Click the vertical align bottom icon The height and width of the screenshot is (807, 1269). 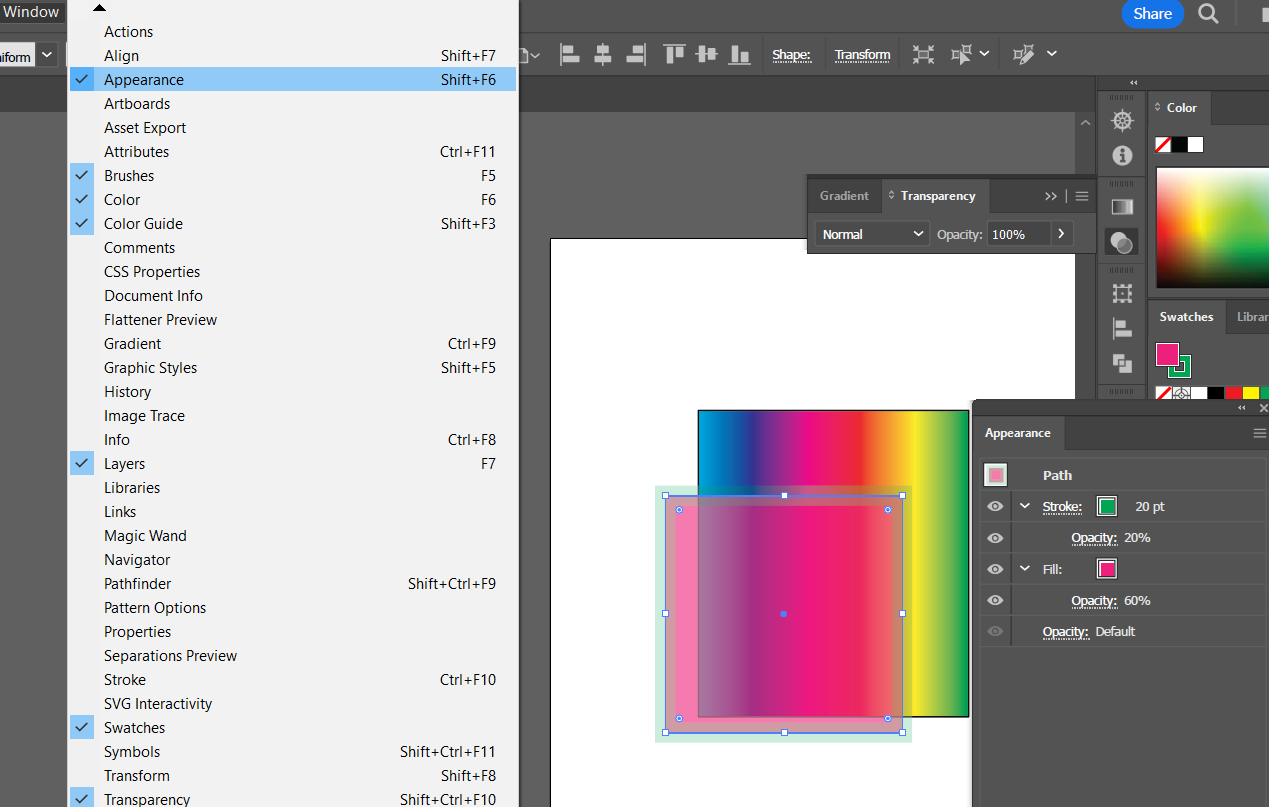click(740, 55)
